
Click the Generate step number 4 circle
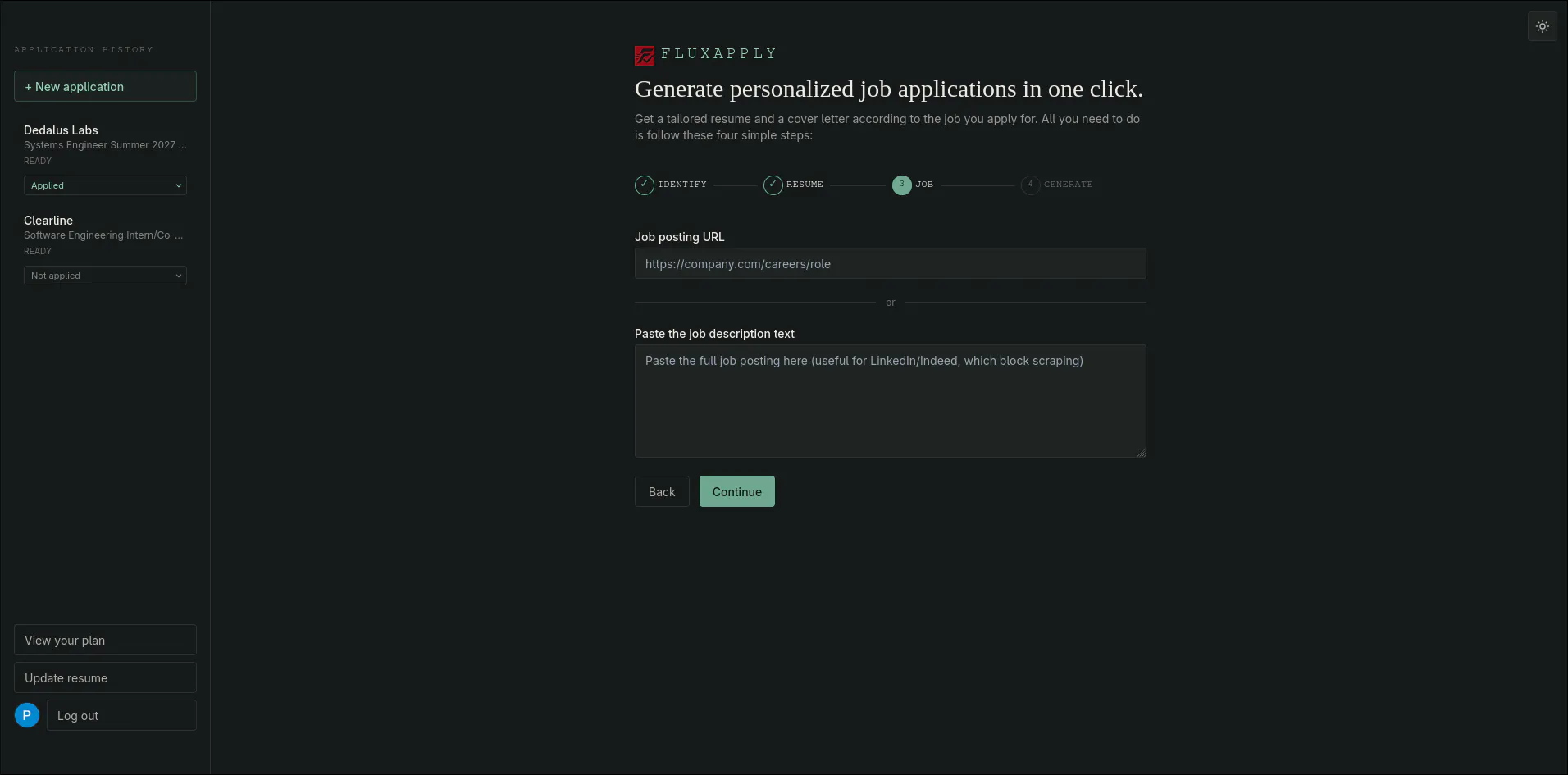(x=1031, y=185)
